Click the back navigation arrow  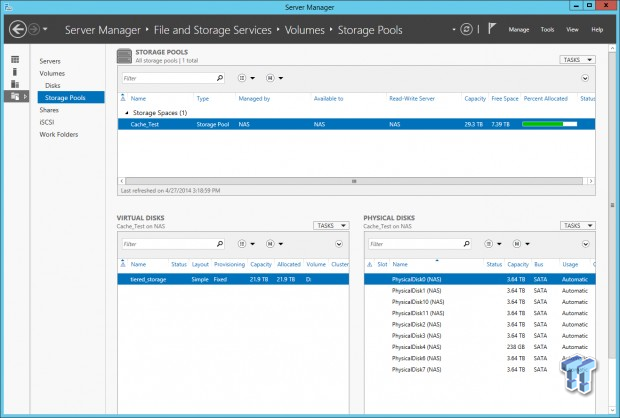(18, 29)
